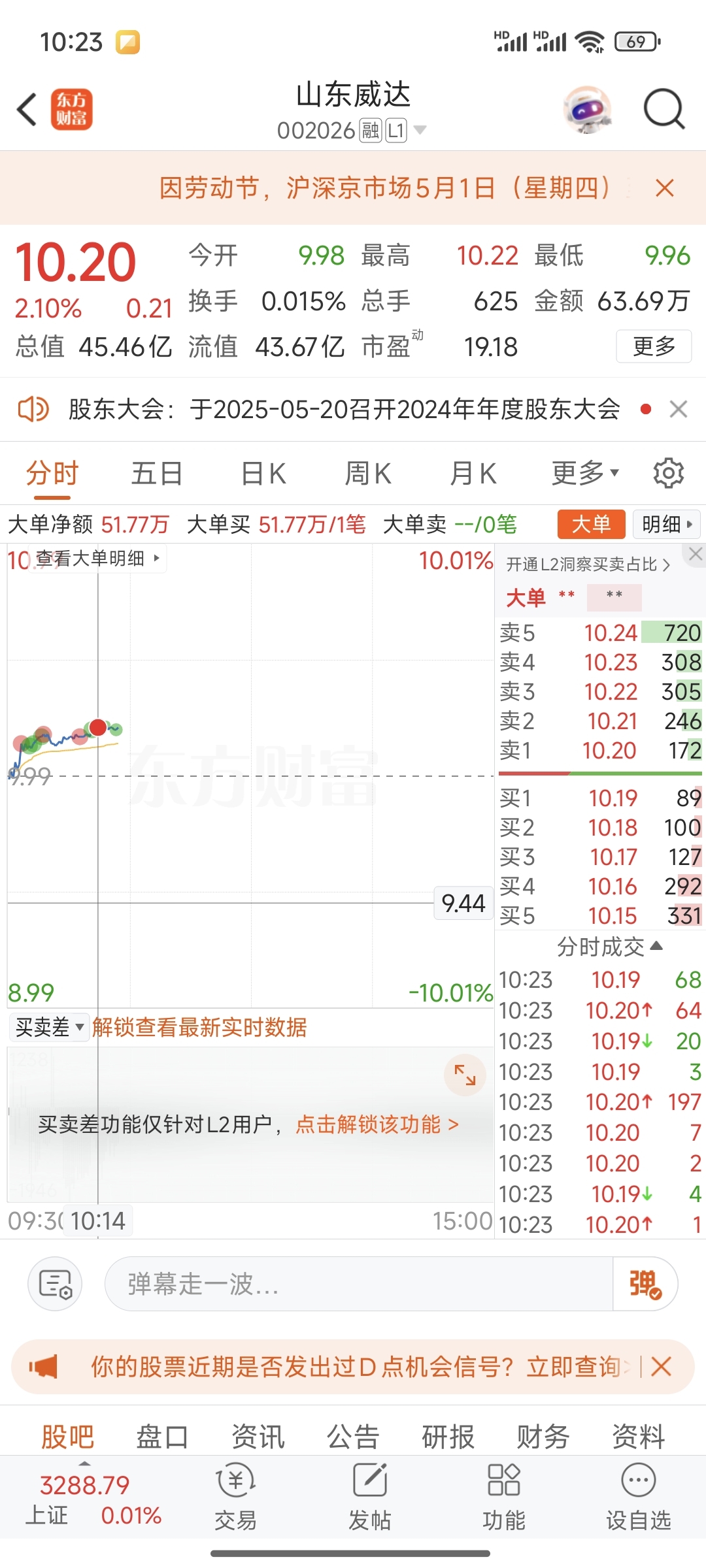Screen dimensions: 706x1568
Task: Switch to the 日K chart tab
Action: [x=263, y=473]
